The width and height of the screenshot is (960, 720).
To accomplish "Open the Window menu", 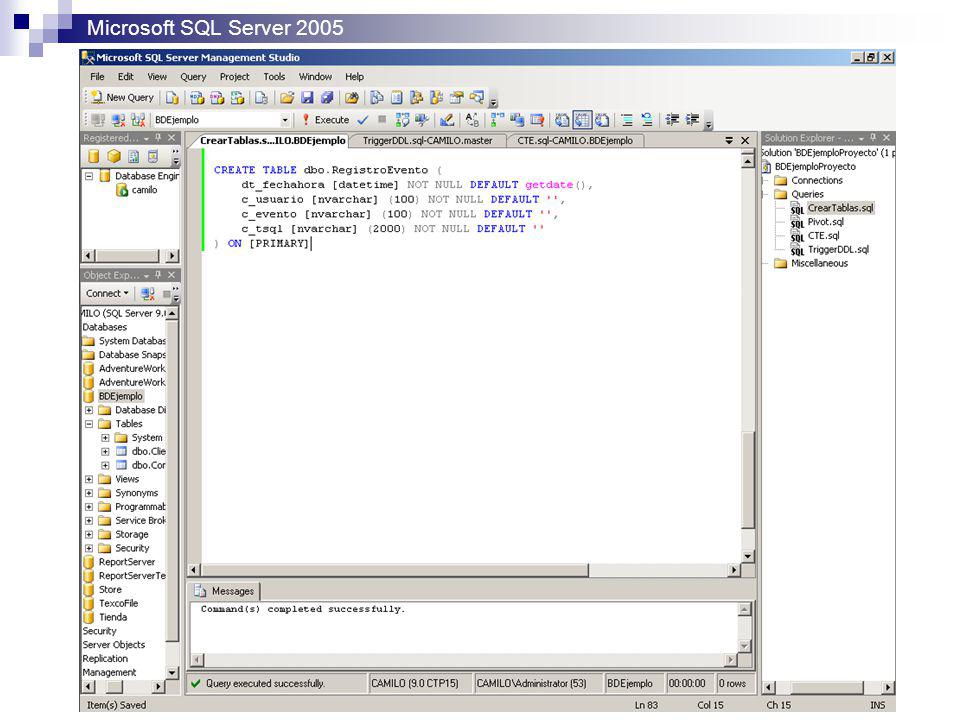I will click(x=315, y=77).
